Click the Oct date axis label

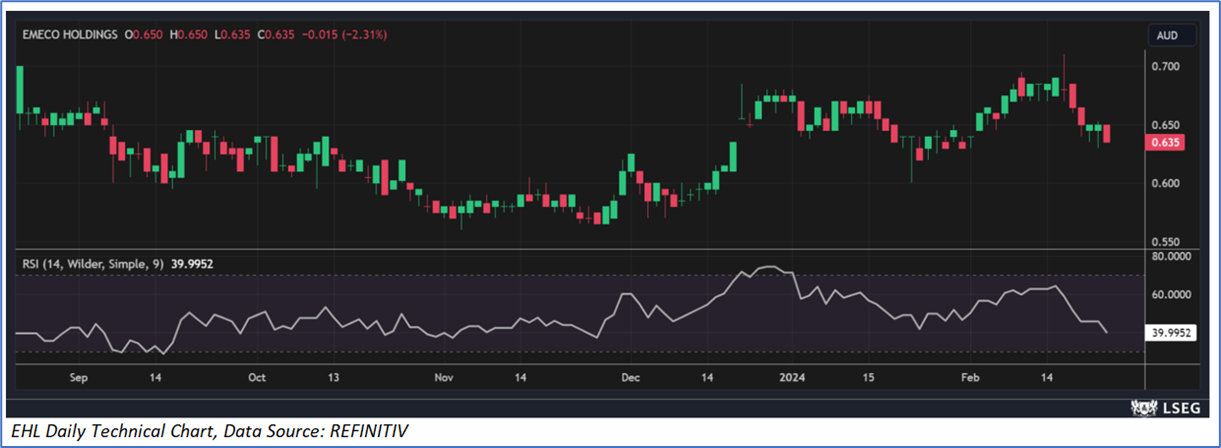pos(257,379)
